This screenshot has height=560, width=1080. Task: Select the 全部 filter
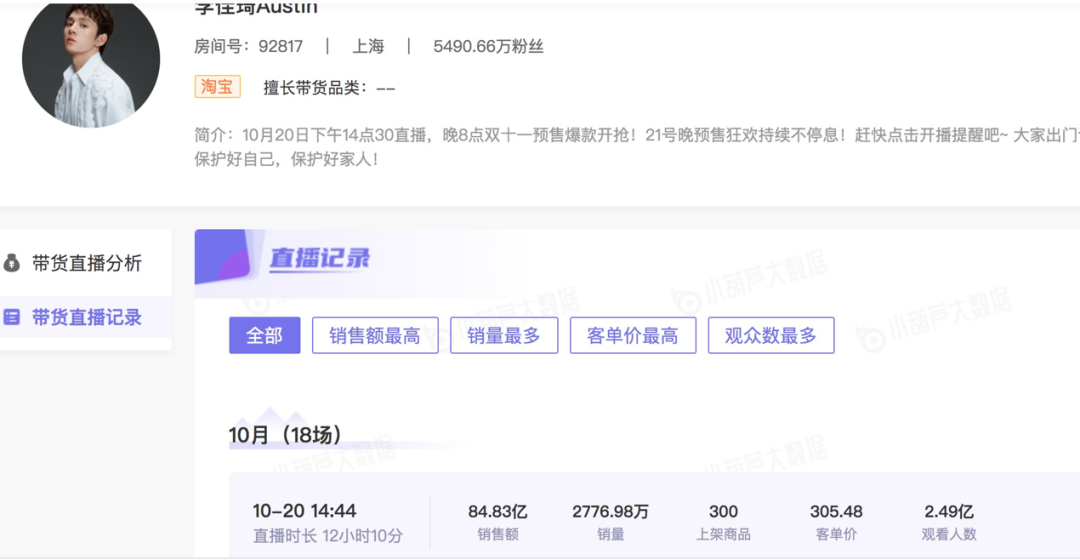click(264, 336)
